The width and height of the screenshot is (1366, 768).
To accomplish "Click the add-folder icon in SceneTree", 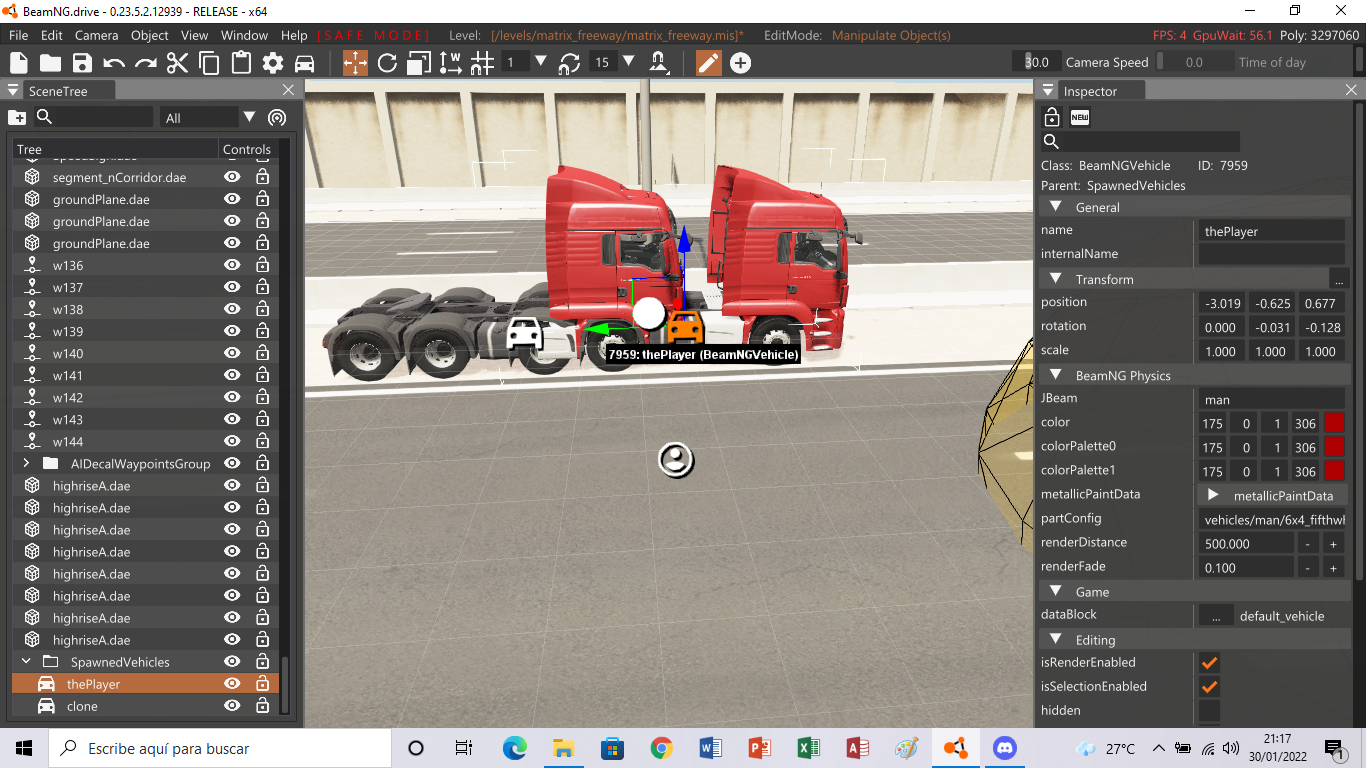I will pyautogui.click(x=17, y=117).
